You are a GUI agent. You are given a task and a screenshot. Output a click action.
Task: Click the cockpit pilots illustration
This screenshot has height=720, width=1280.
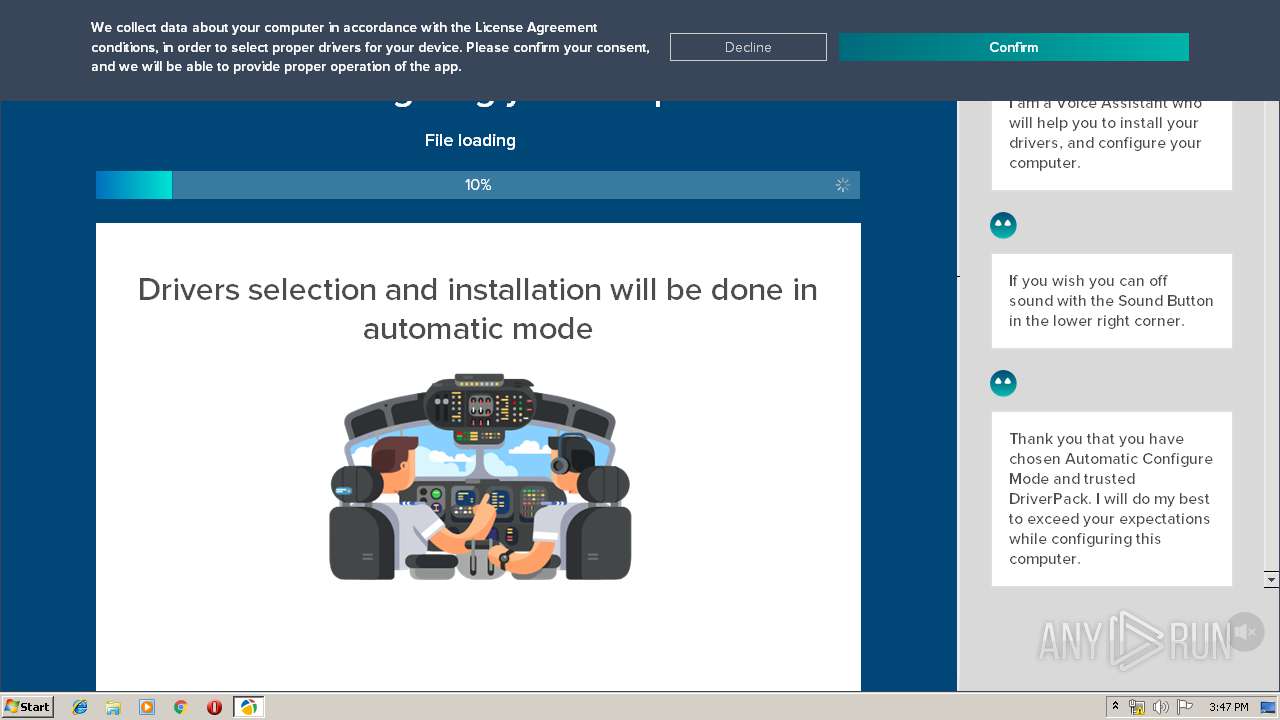pyautogui.click(x=480, y=477)
